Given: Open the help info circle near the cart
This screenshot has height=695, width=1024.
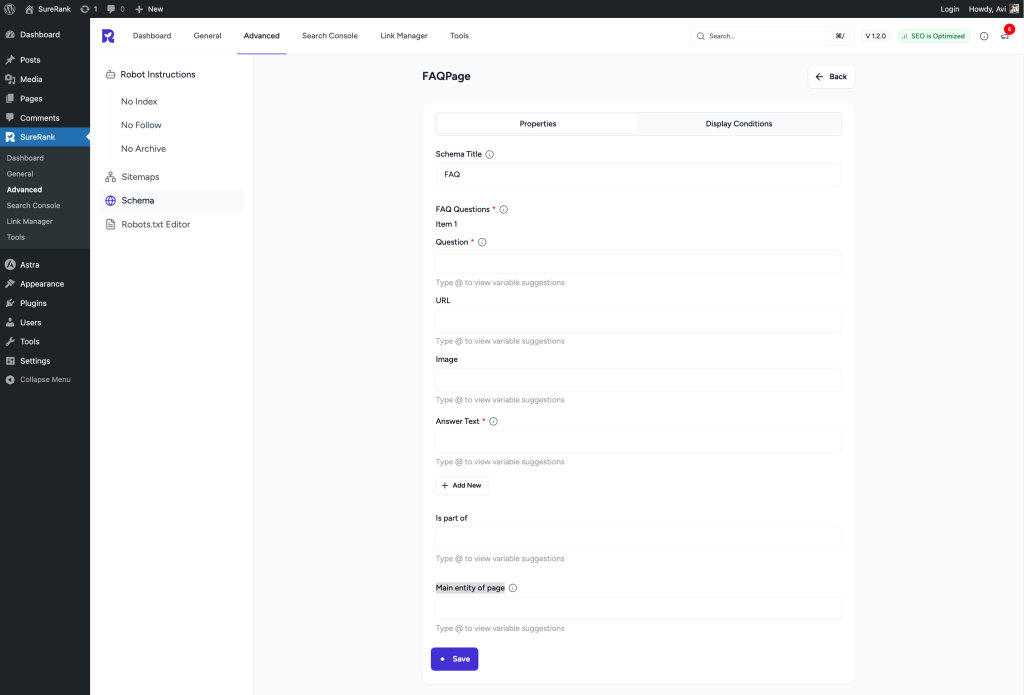Looking at the screenshot, I should (x=983, y=35).
